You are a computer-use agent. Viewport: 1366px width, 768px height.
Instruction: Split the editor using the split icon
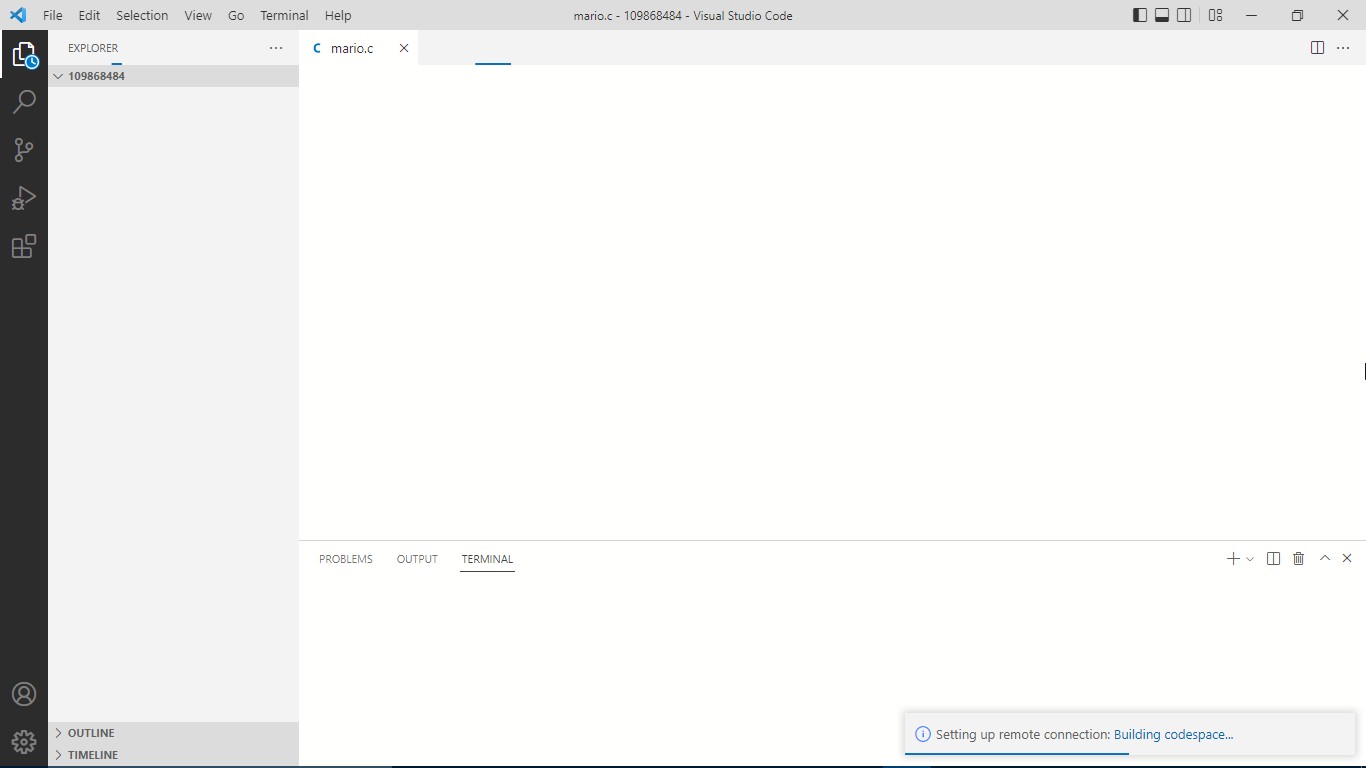point(1317,47)
